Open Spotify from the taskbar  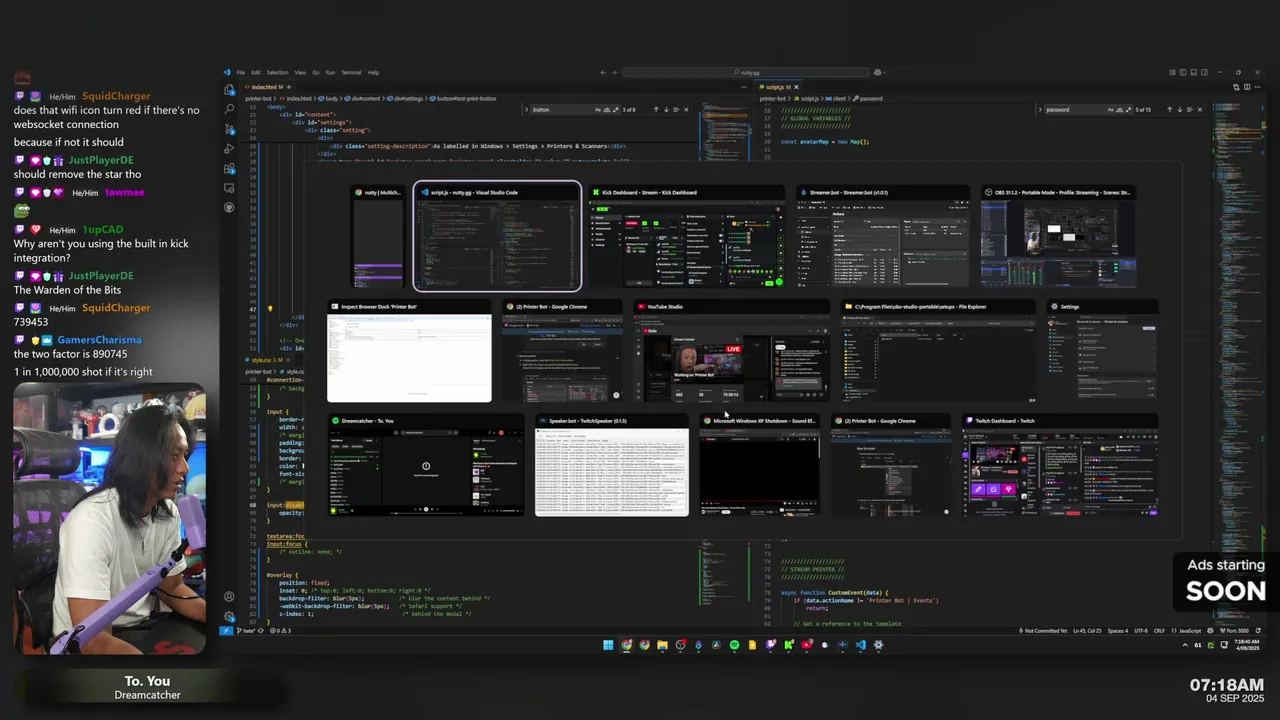pos(734,645)
